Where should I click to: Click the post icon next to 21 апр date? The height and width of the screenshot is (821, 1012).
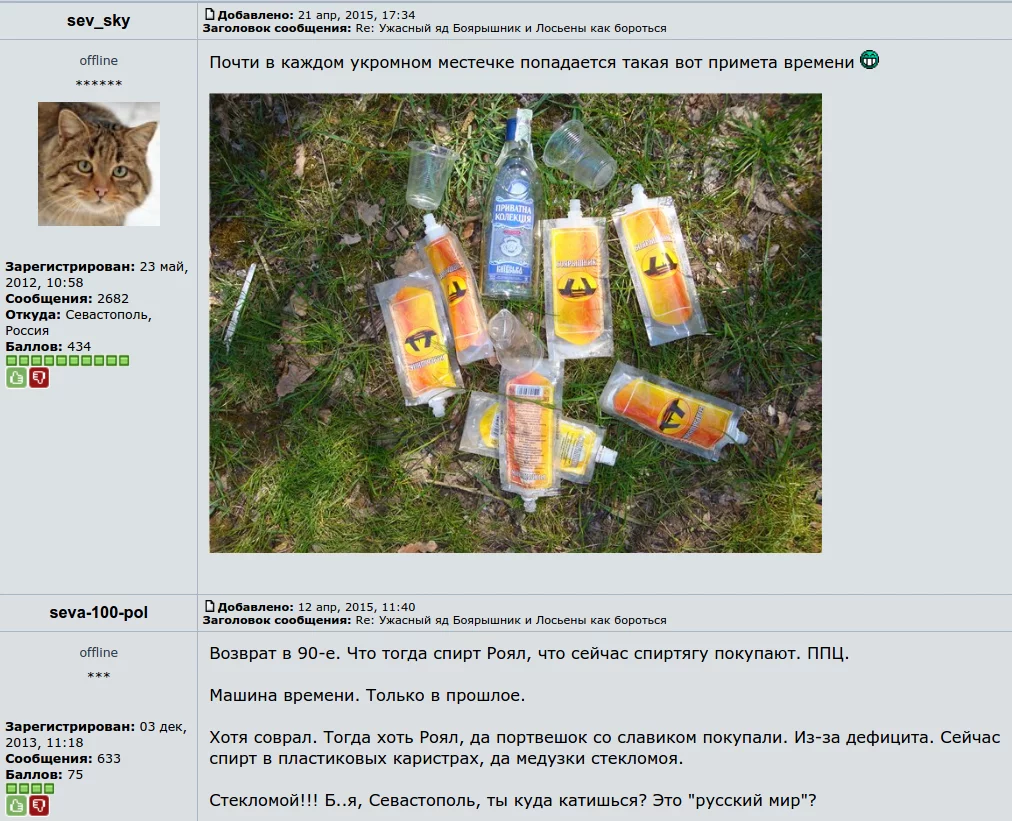pos(209,14)
